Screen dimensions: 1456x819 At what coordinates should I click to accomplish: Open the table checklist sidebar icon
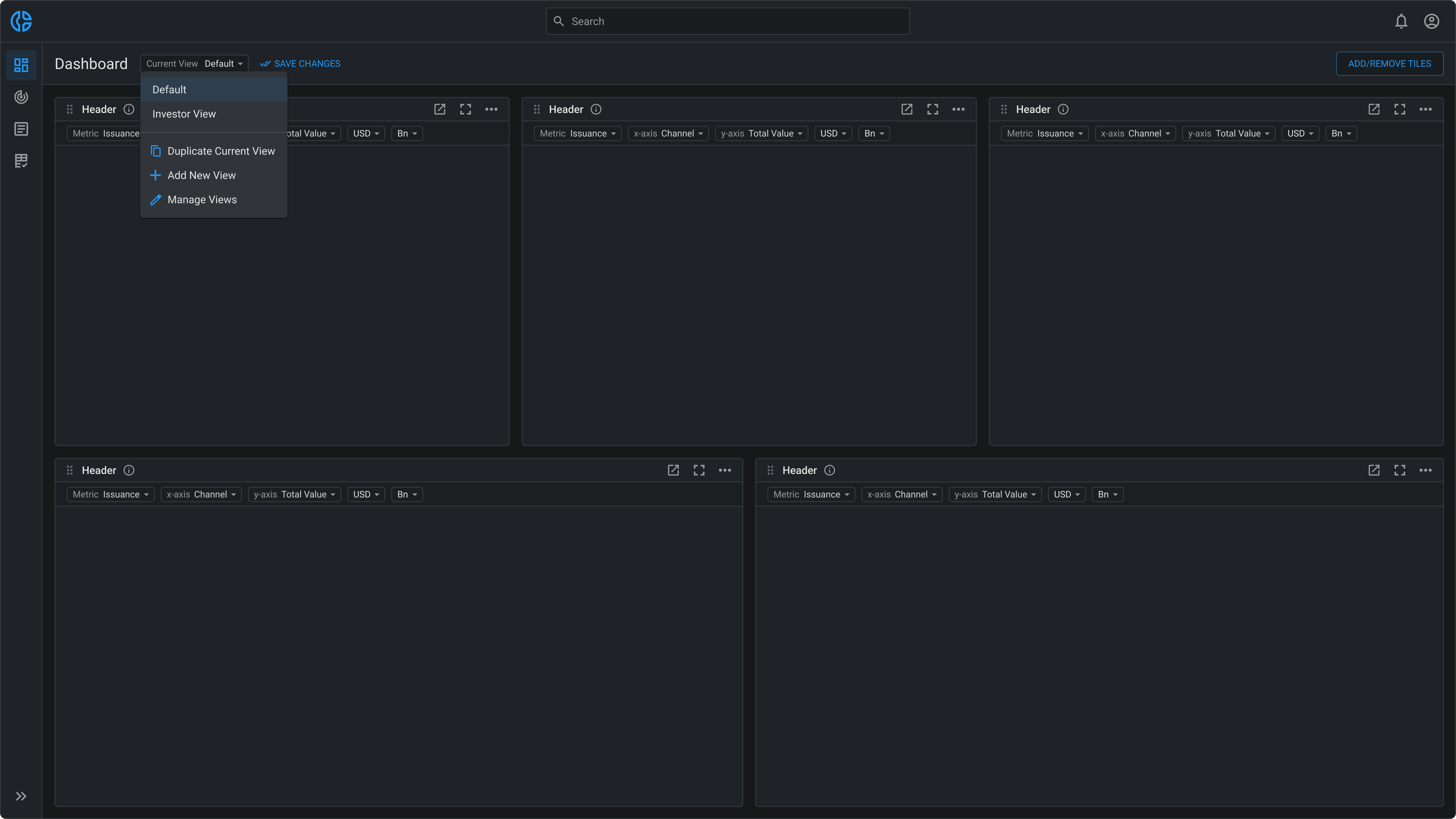tap(21, 161)
